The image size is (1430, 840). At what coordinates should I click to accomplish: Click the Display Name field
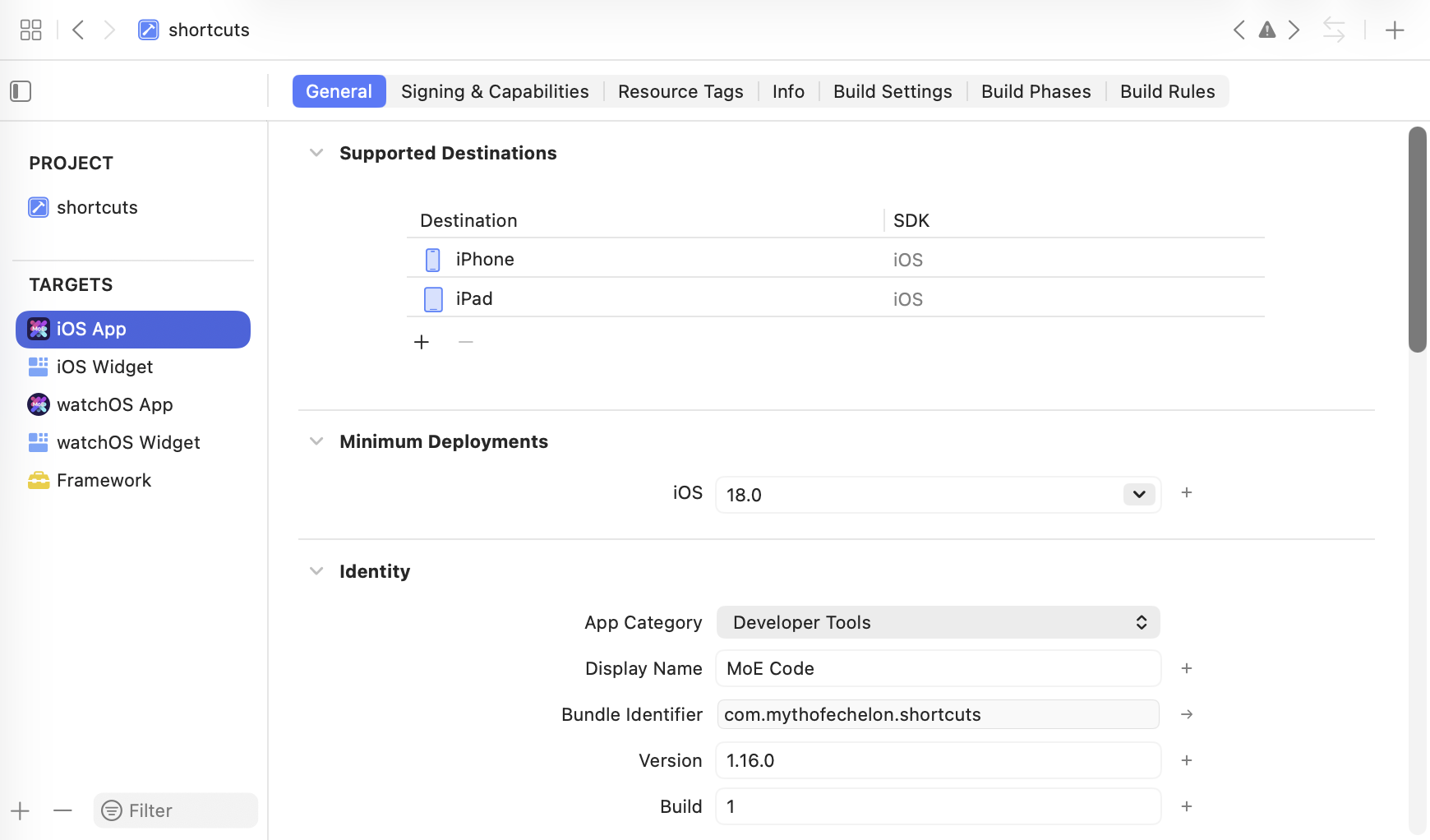[x=939, y=668]
